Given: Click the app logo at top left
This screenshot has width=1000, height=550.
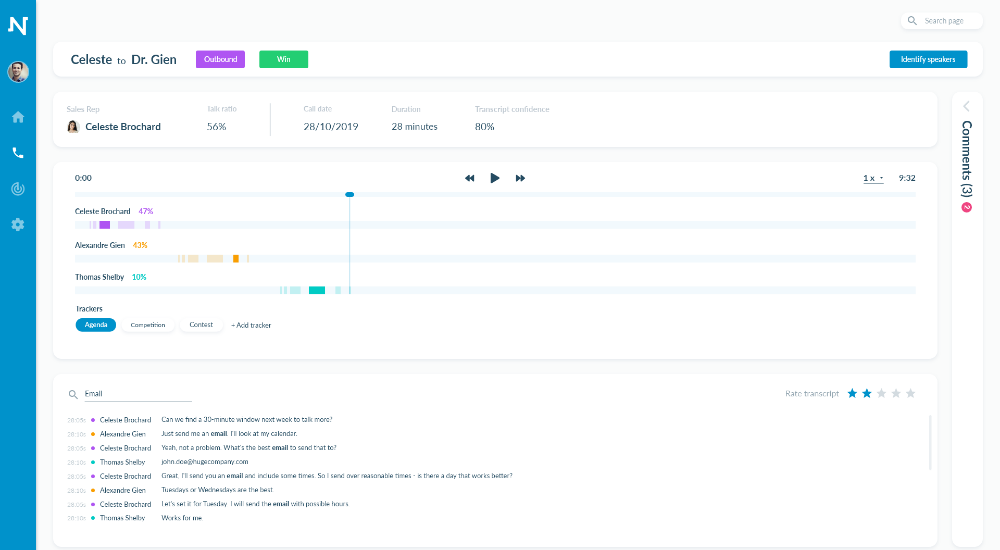Looking at the screenshot, I should [x=18, y=25].
